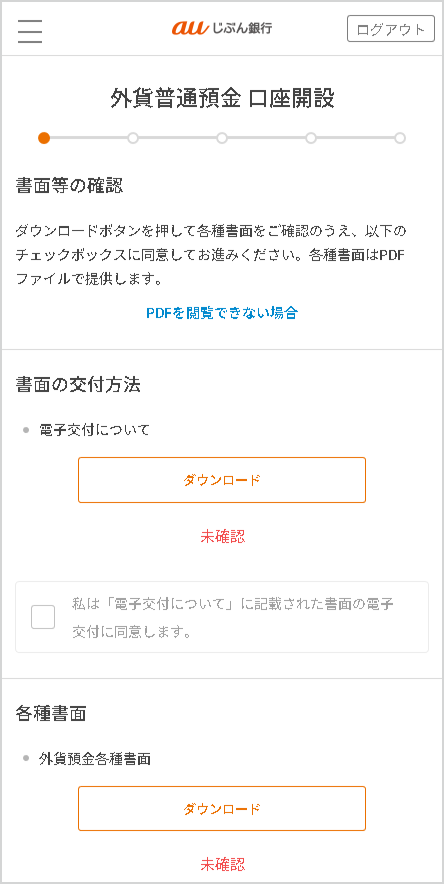Select the second progress step circle
Viewport: 444px width, 884px height.
tap(133, 138)
